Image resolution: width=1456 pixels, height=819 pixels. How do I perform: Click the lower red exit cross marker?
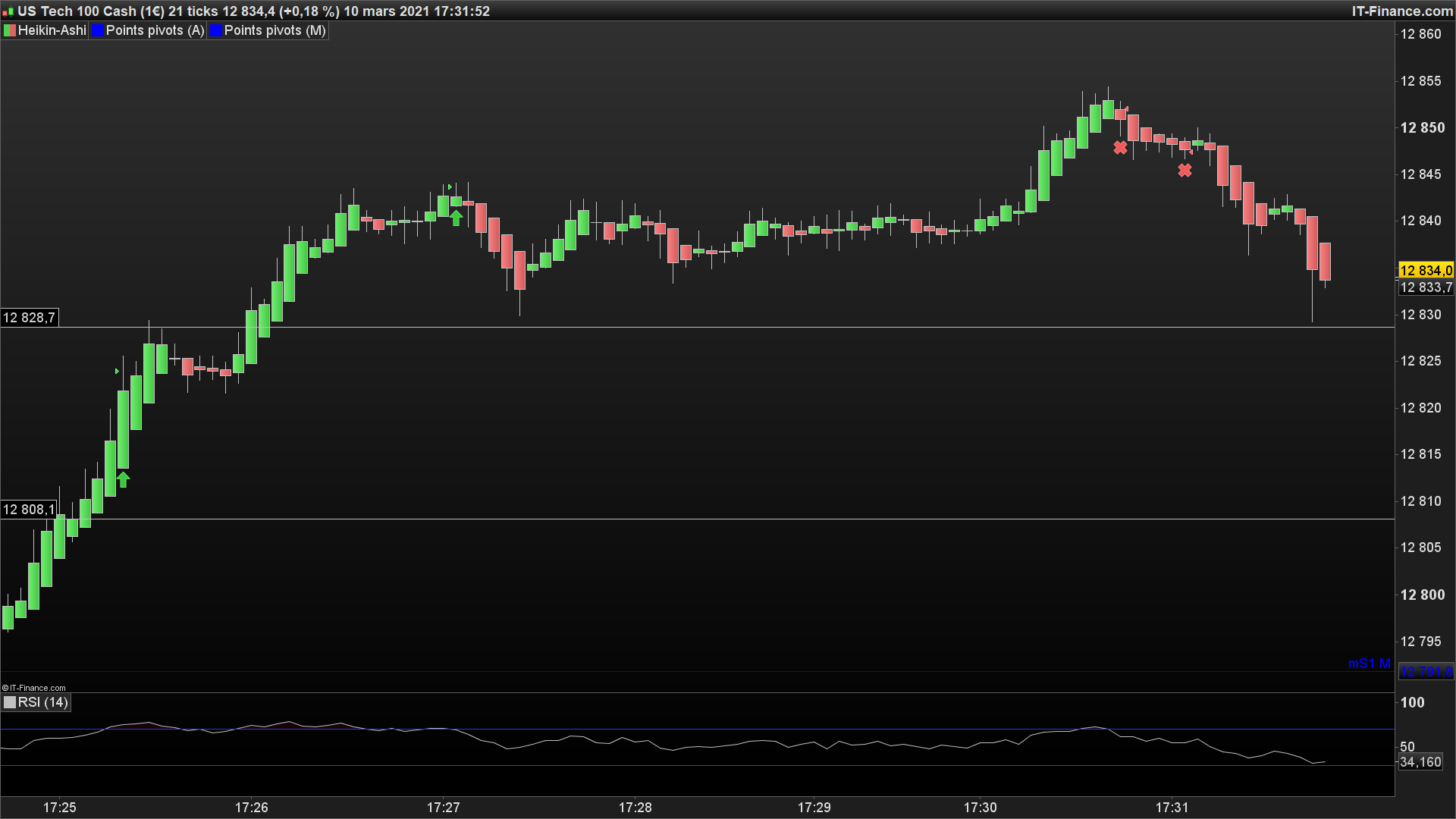pyautogui.click(x=1185, y=171)
